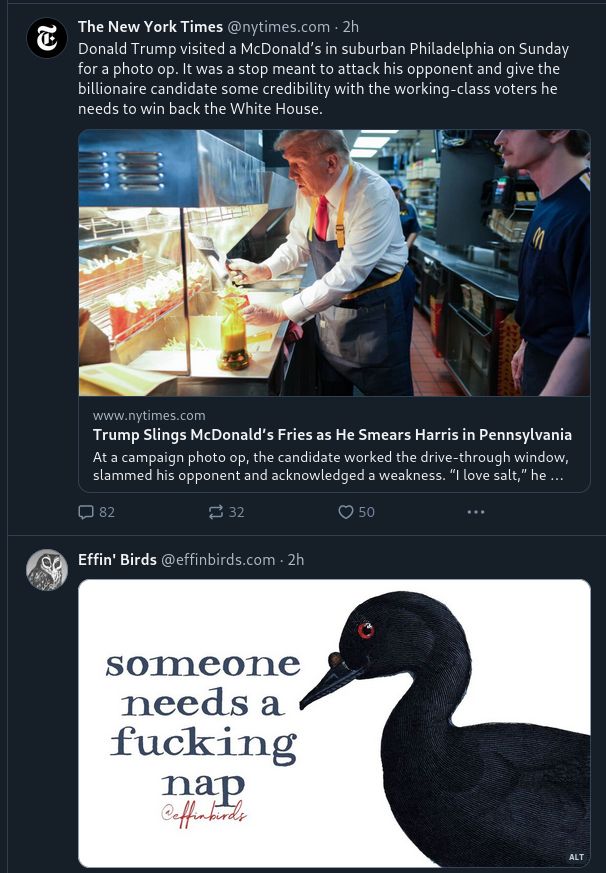Open The New York Times profile name

pos(150,27)
